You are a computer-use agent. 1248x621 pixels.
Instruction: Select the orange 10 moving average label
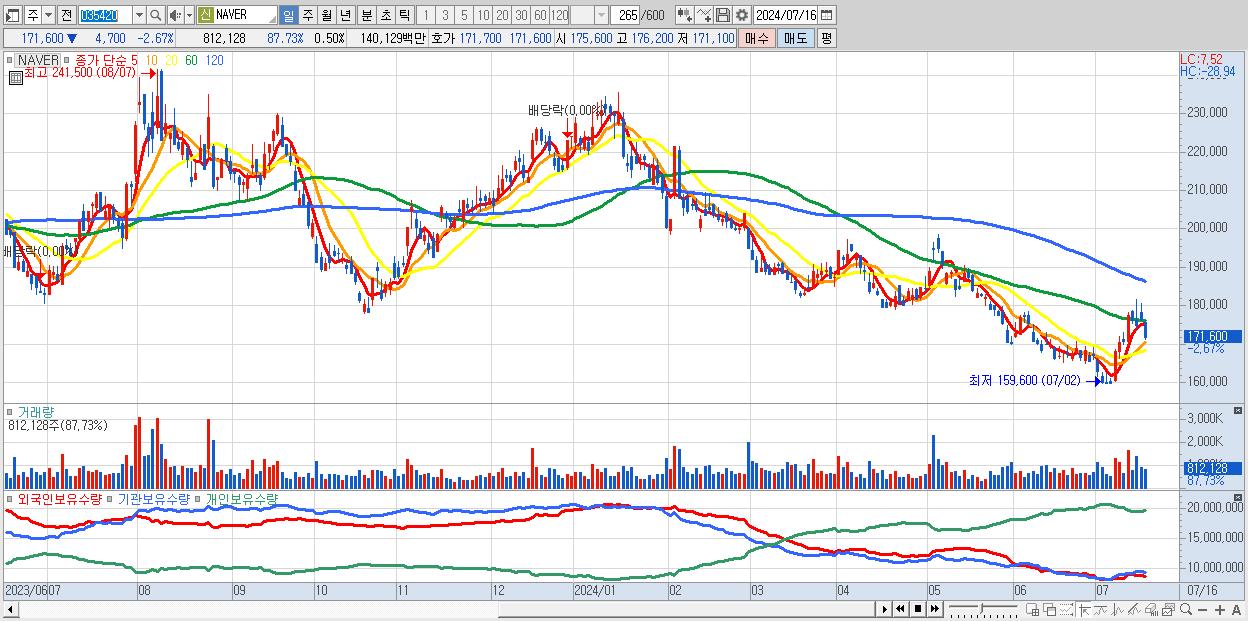pyautogui.click(x=151, y=60)
